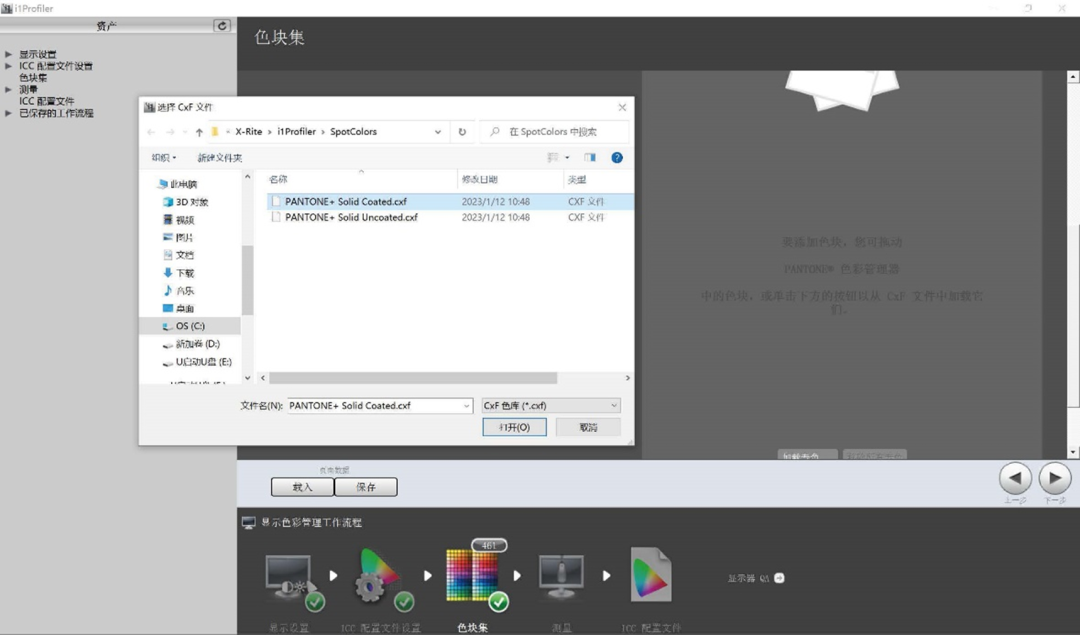This screenshot has width=1080, height=635.
Task: Click the 保存 save button
Action: coord(366,487)
